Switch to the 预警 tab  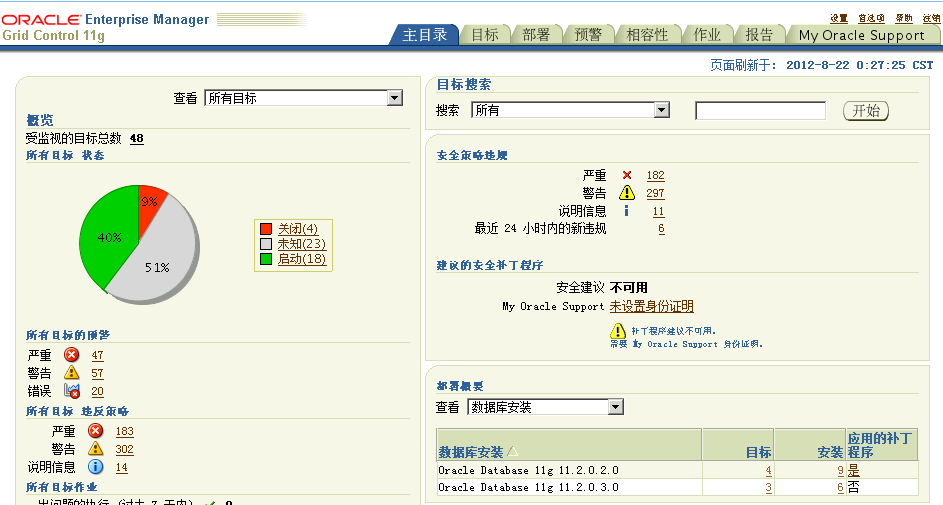pyautogui.click(x=588, y=35)
